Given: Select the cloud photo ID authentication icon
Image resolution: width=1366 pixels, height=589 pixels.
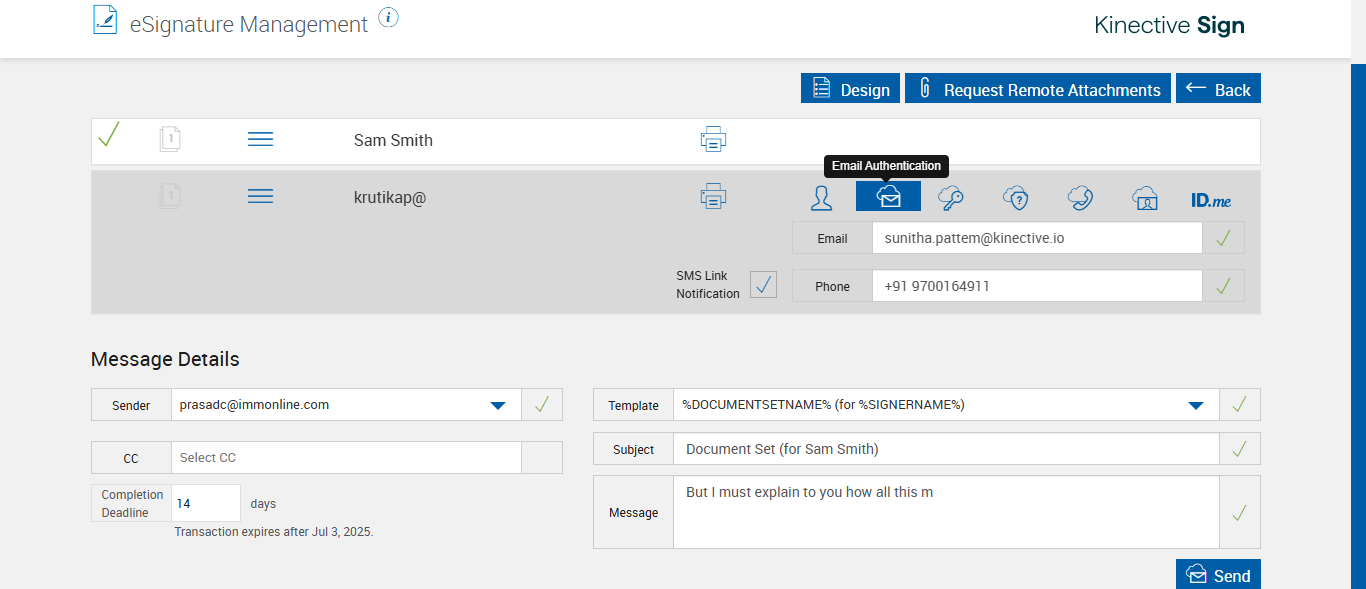Looking at the screenshot, I should coord(1145,198).
